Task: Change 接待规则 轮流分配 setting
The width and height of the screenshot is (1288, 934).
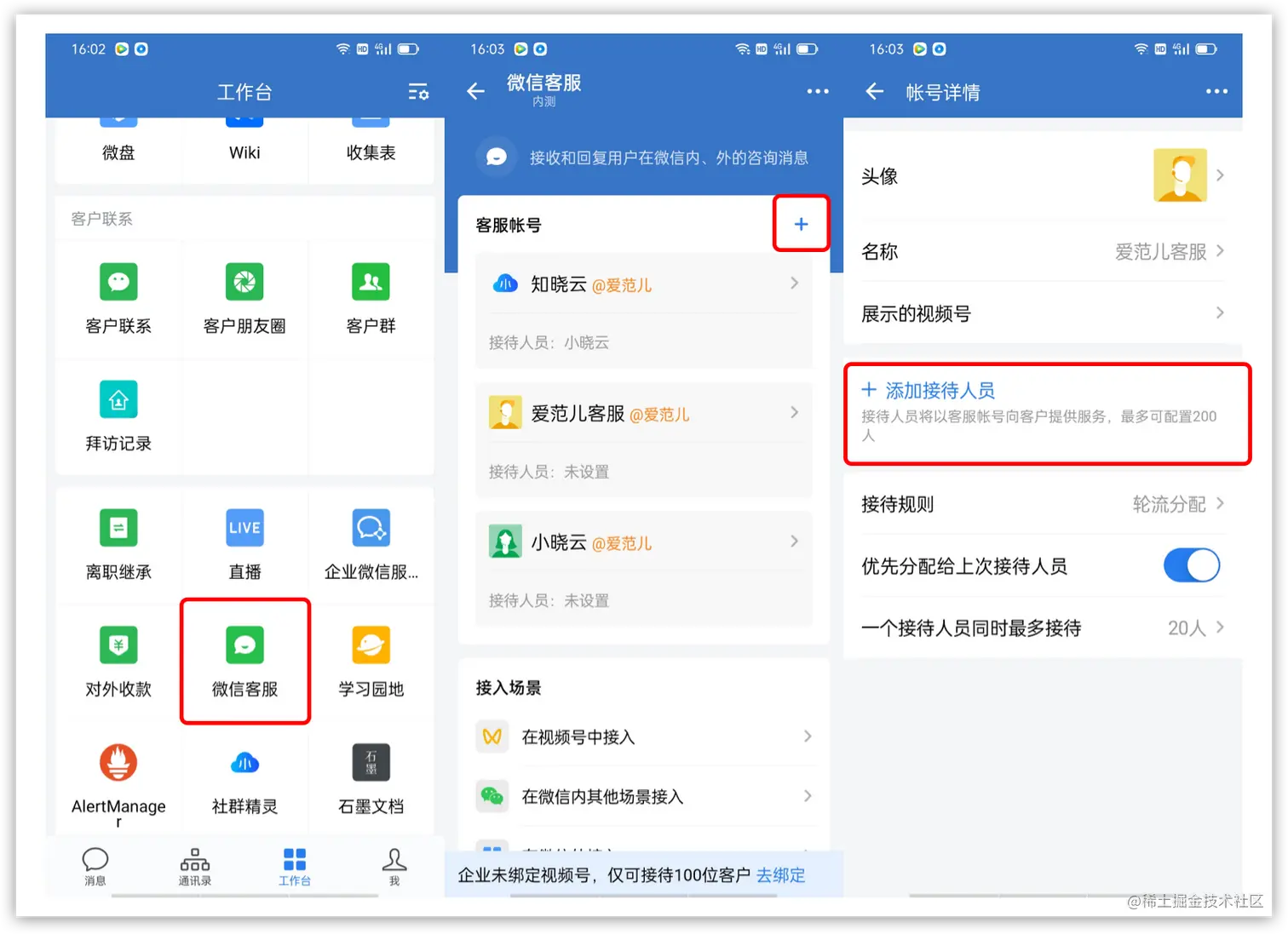Action: point(1043,504)
